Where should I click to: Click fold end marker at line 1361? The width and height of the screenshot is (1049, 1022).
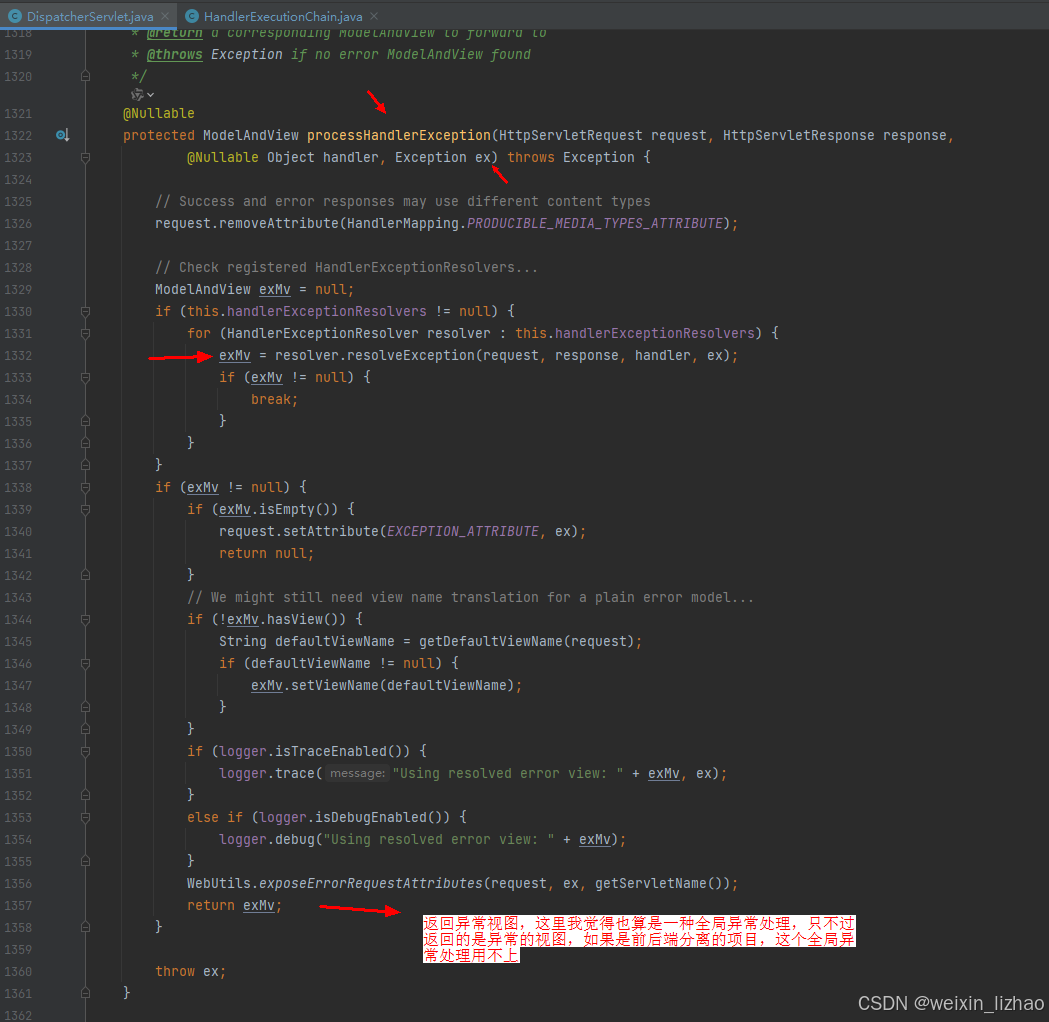click(86, 994)
